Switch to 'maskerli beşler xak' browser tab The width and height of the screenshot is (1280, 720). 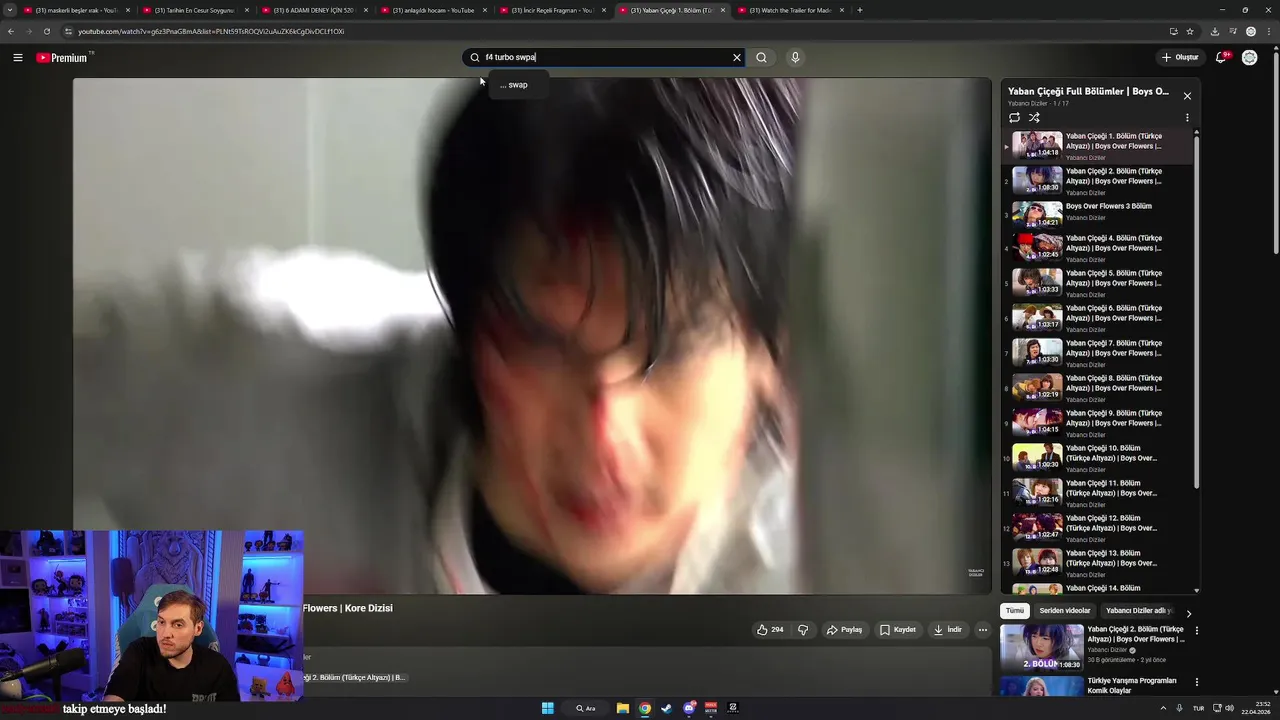pyautogui.click(x=78, y=10)
